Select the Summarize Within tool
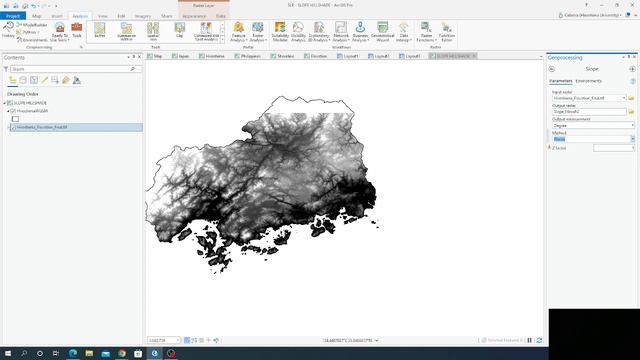The width and height of the screenshot is (640, 360). point(127,31)
